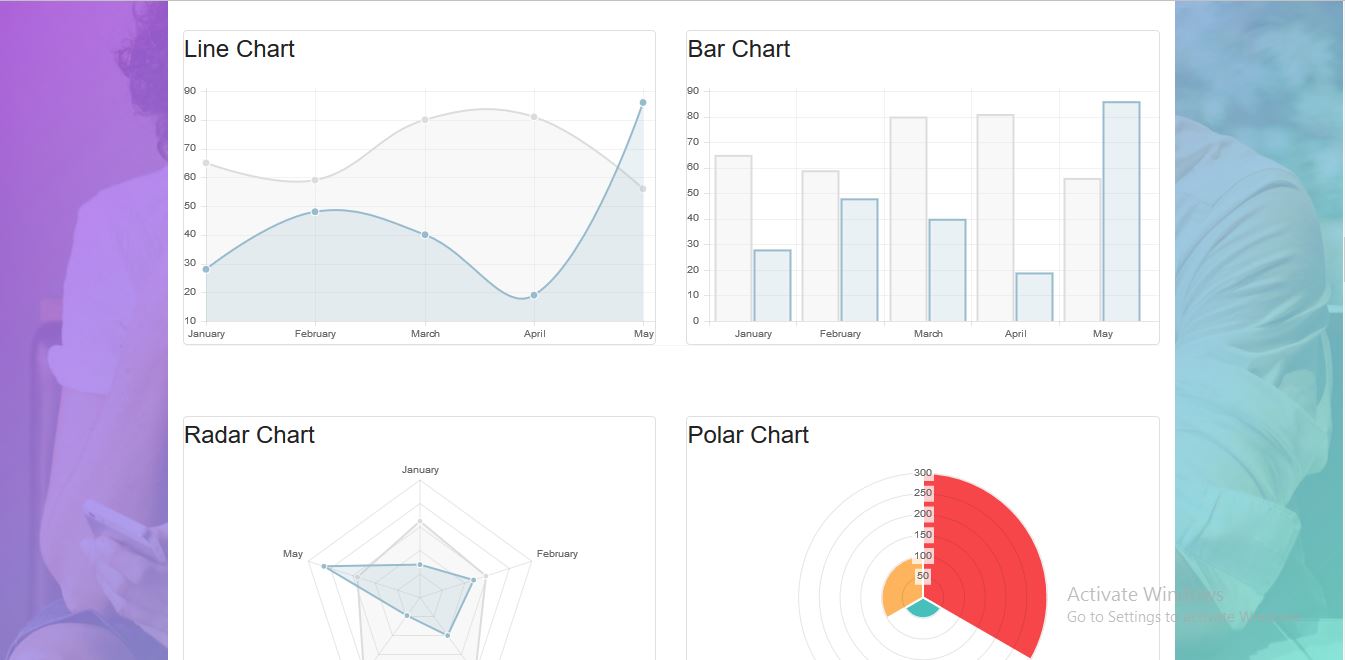Click the Polar Chart heading
1345x660 pixels.
(748, 435)
